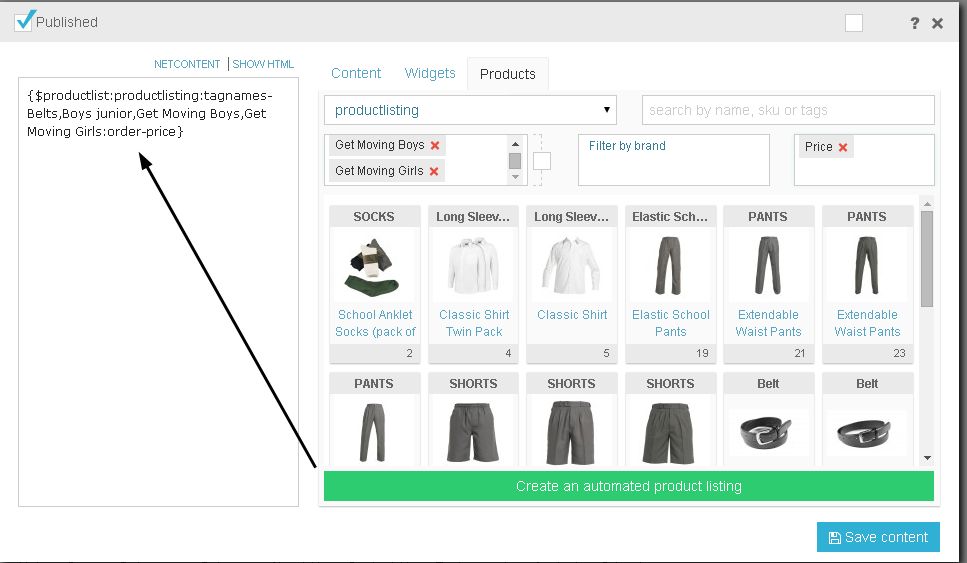This screenshot has height=563, width=967.
Task: Select the School Anklet Socks product image
Action: click(375, 267)
